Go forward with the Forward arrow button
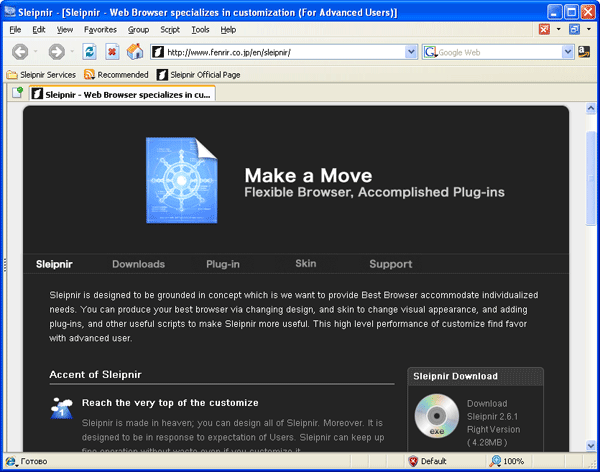Viewport: 600px width, 472px height. (56, 52)
